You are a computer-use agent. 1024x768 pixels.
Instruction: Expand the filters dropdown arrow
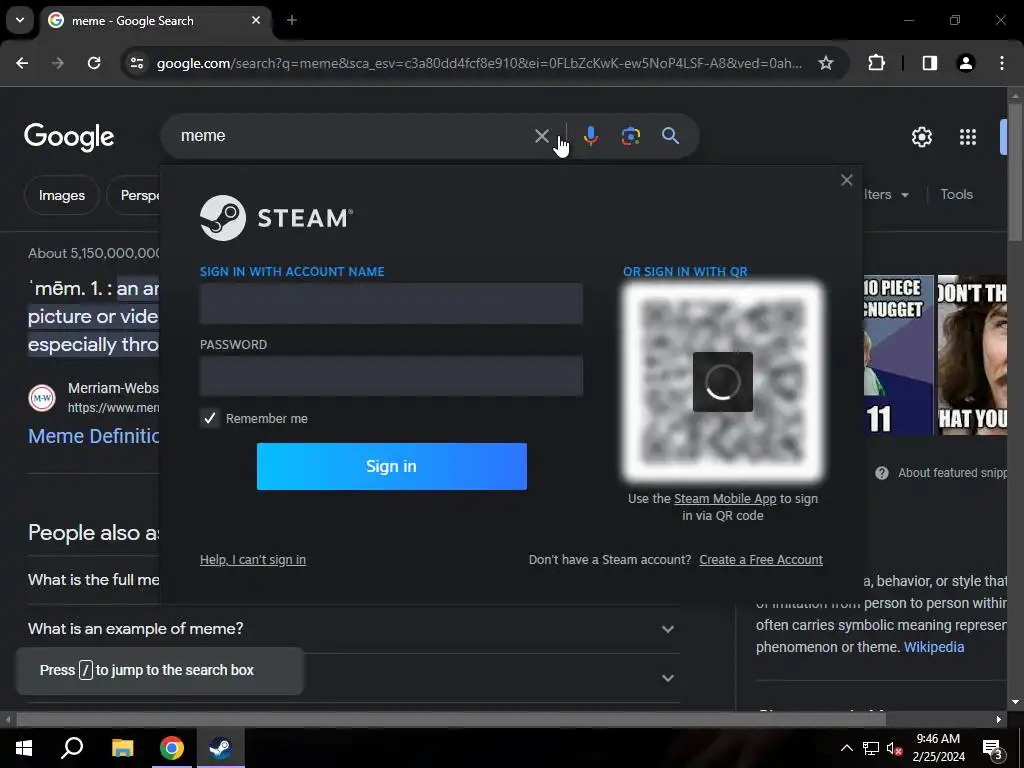(x=904, y=195)
